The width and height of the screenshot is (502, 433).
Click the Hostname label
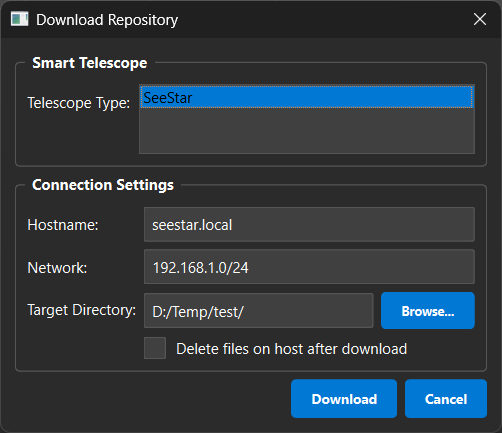63,225
